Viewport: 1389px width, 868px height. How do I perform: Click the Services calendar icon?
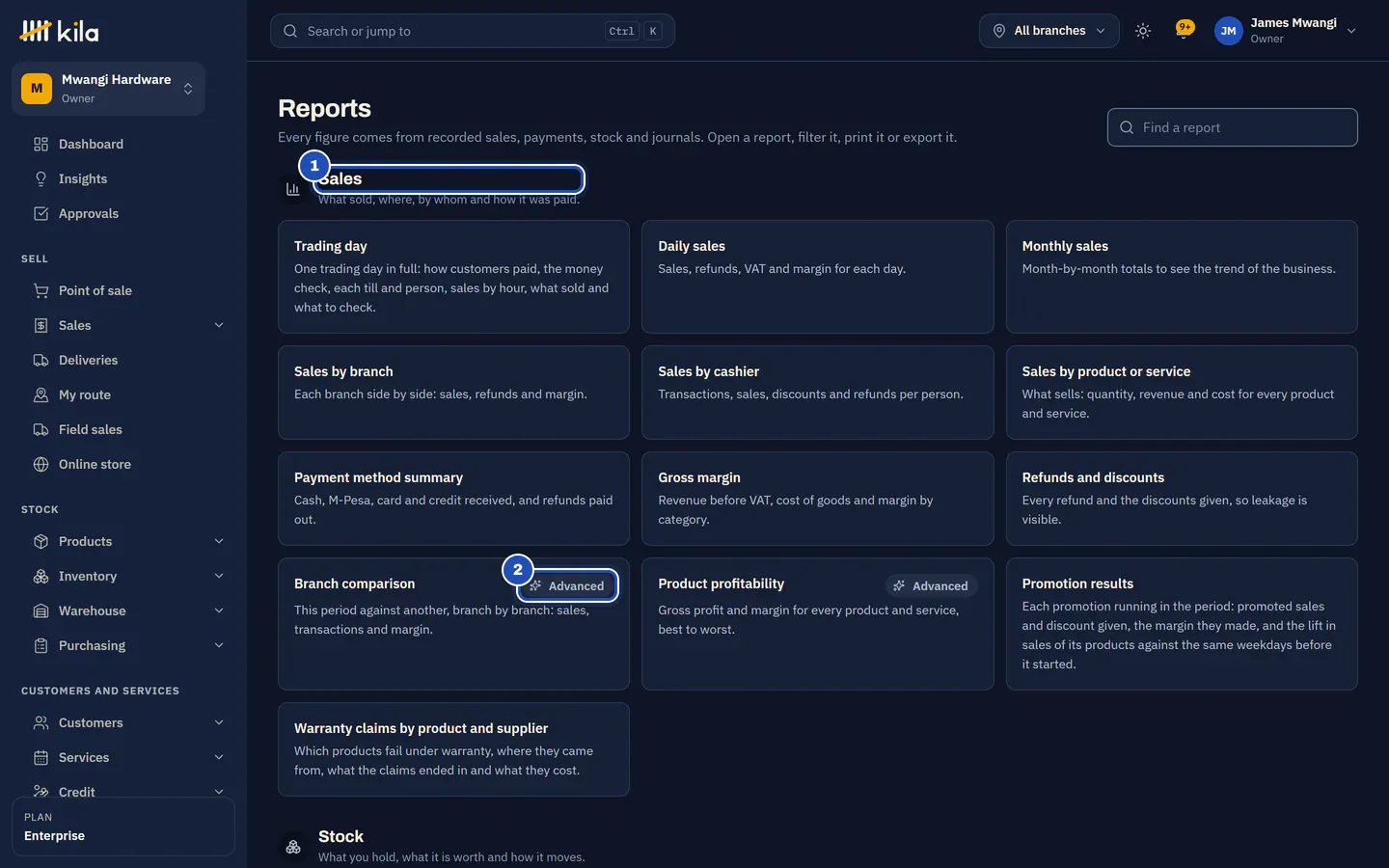coord(41,758)
